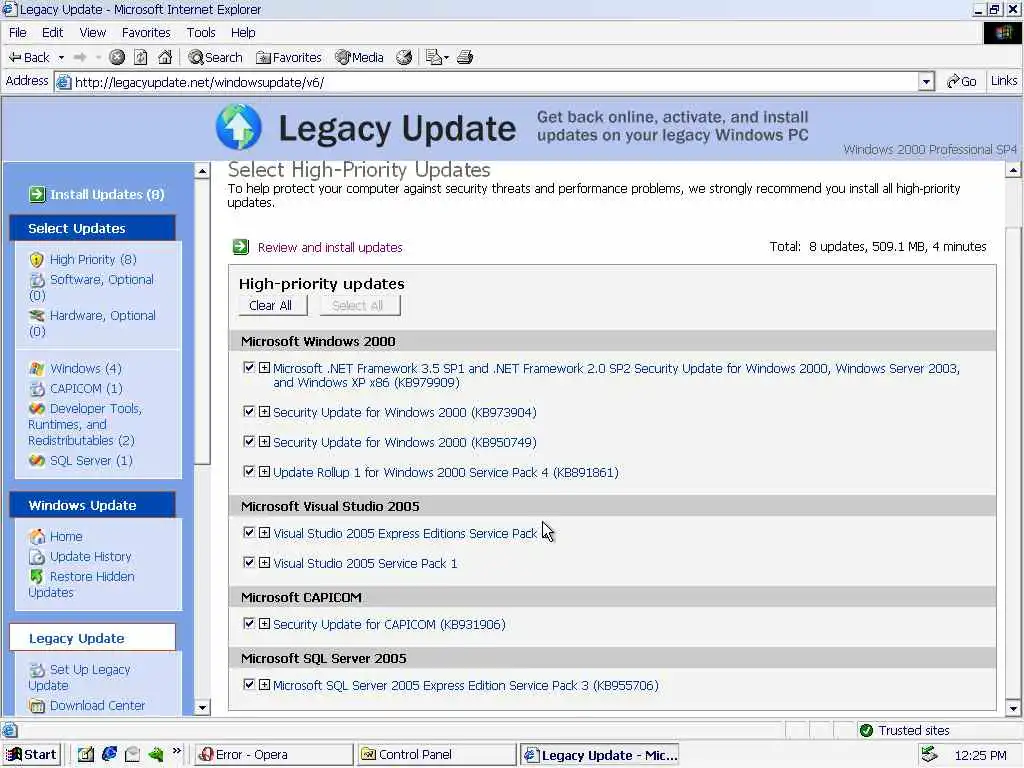The height and width of the screenshot is (768, 1024).
Task: Click Review and install updates link
Action: pyautogui.click(x=330, y=248)
